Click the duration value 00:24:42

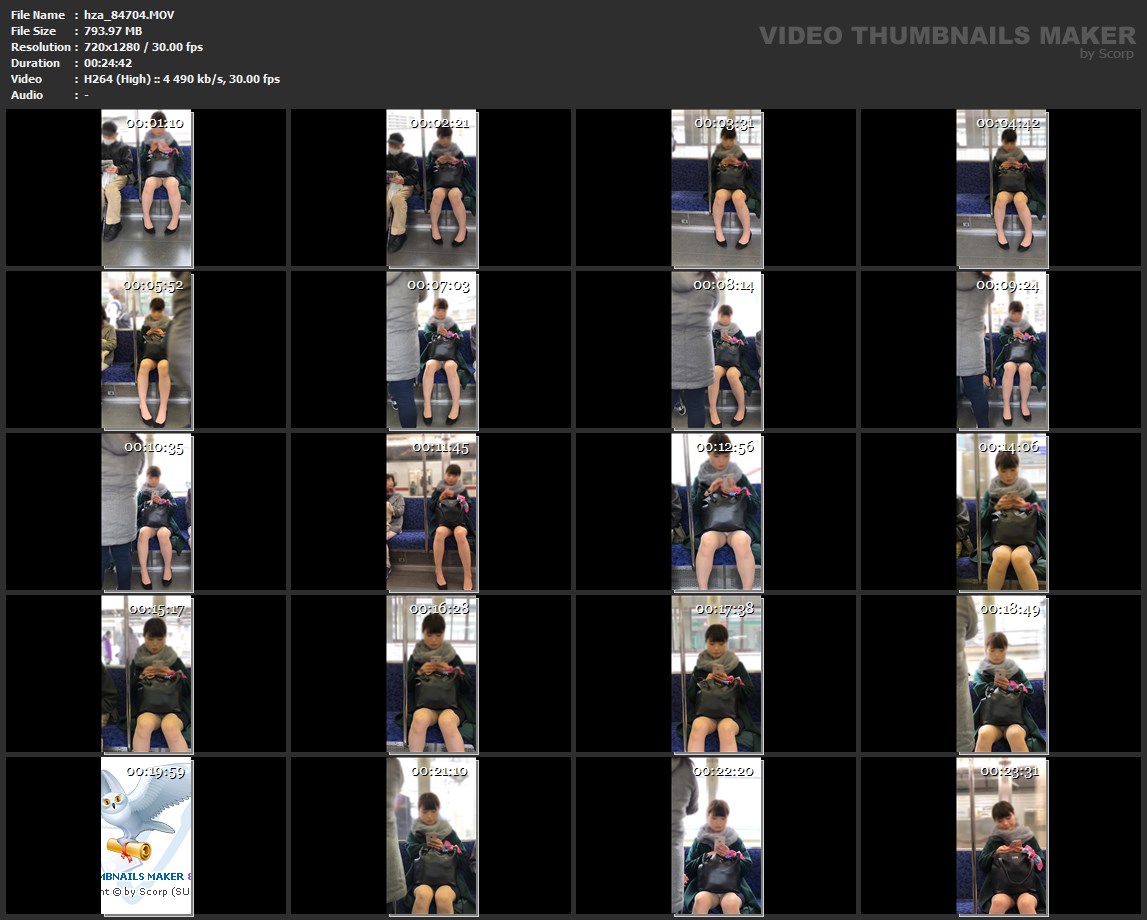(x=108, y=63)
